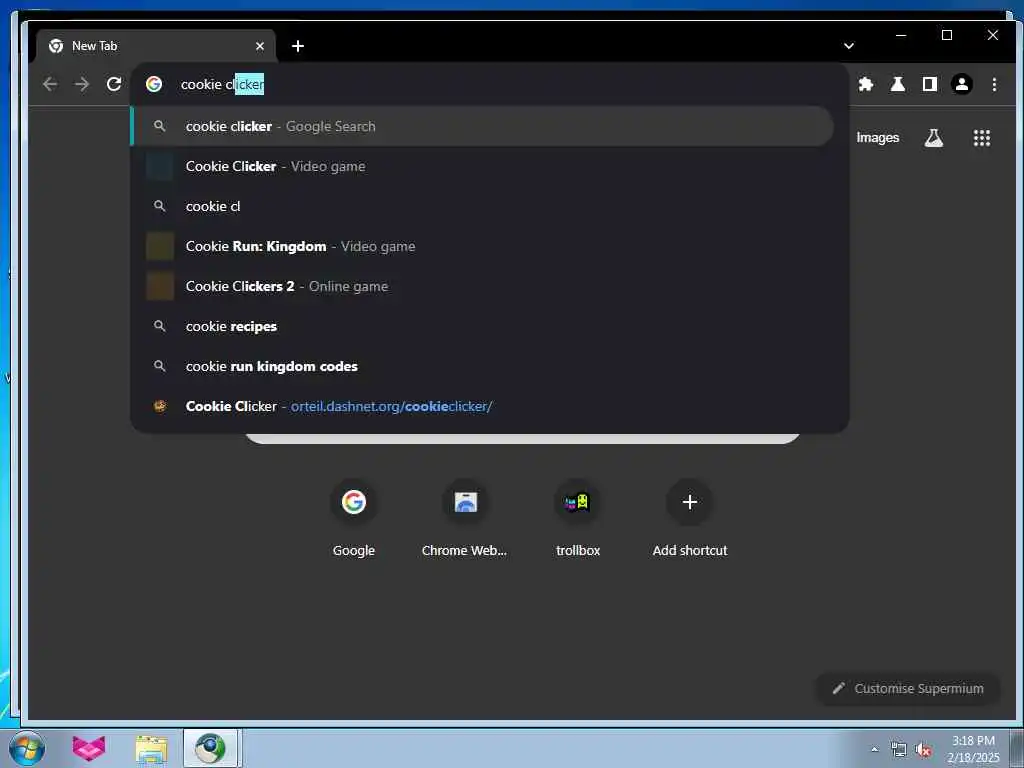Open Windows Explorer from the taskbar

click(x=152, y=748)
